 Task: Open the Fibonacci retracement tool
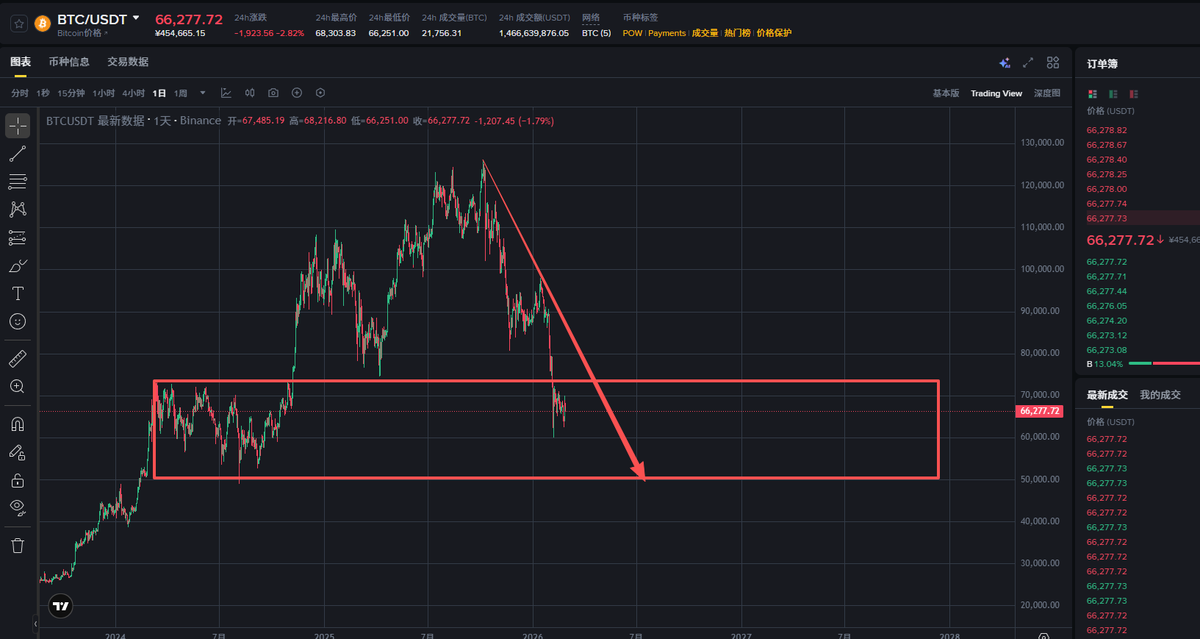click(17, 182)
